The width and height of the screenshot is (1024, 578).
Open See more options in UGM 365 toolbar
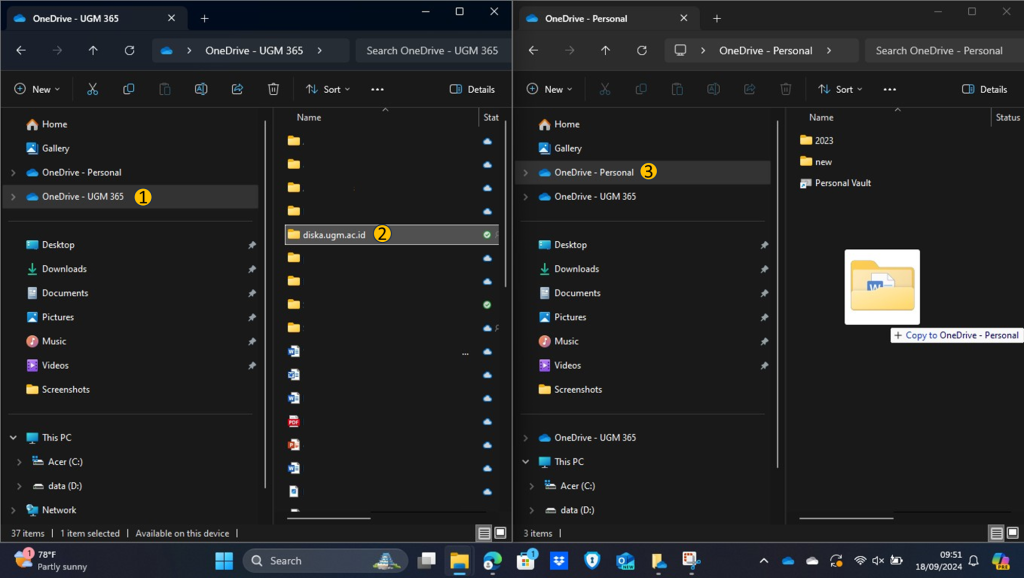tap(377, 89)
